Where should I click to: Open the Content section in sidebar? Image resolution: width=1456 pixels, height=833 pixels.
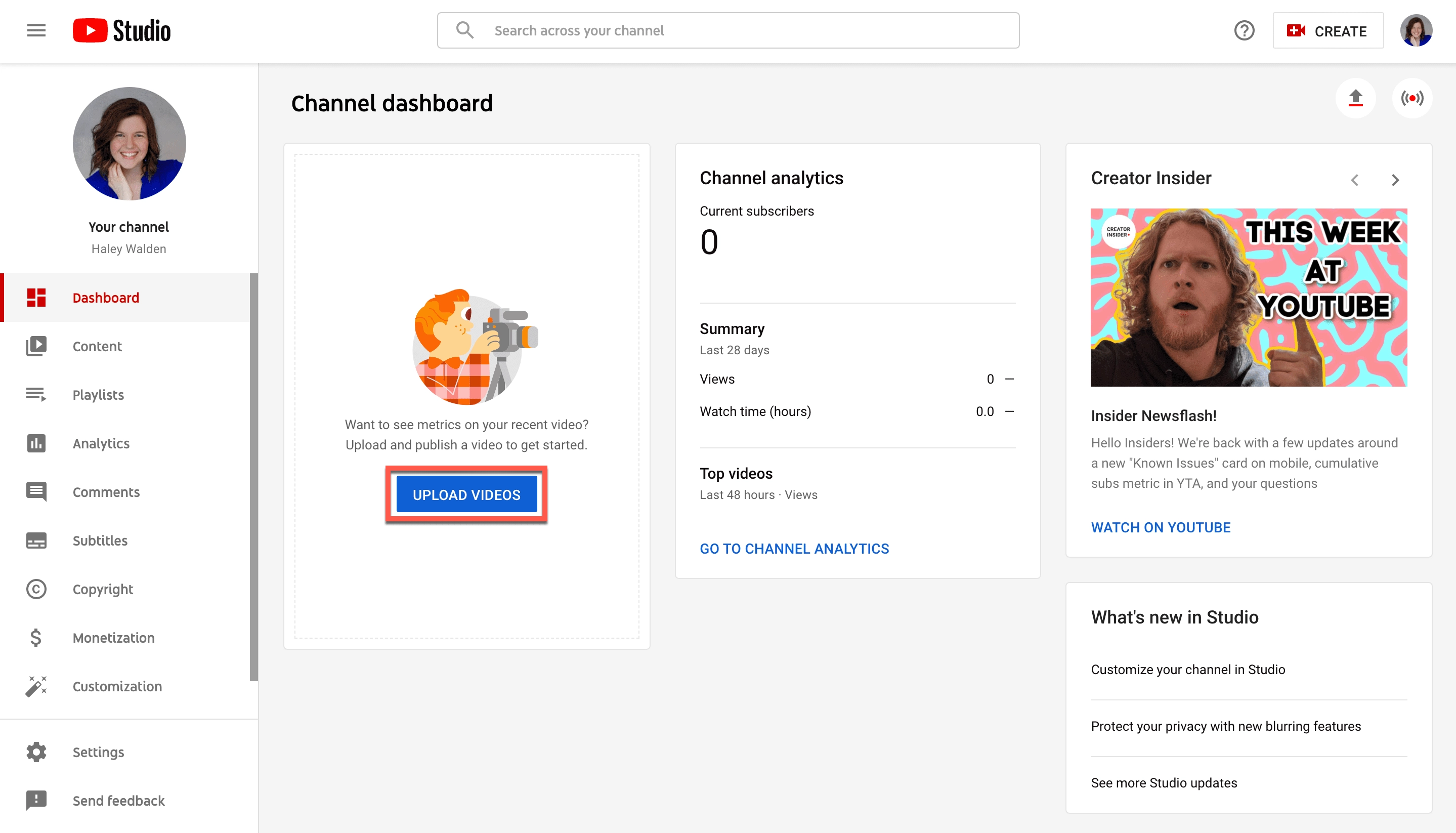pos(97,346)
